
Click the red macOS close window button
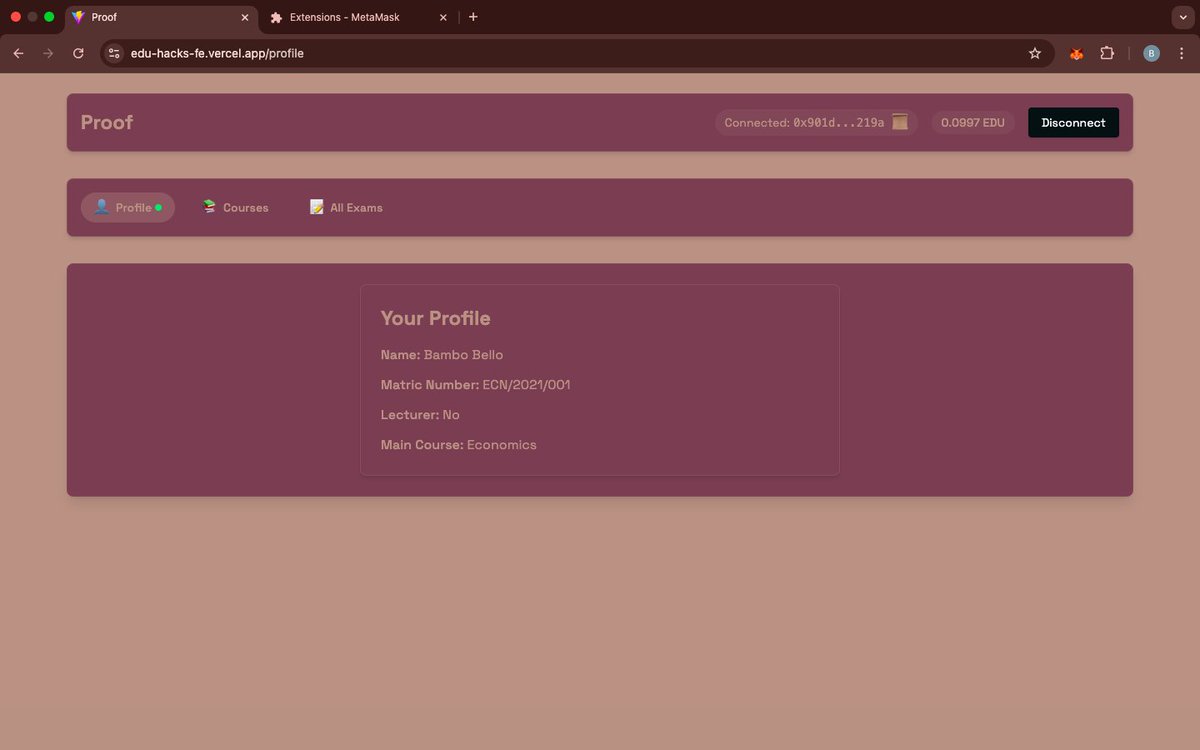(x=16, y=17)
